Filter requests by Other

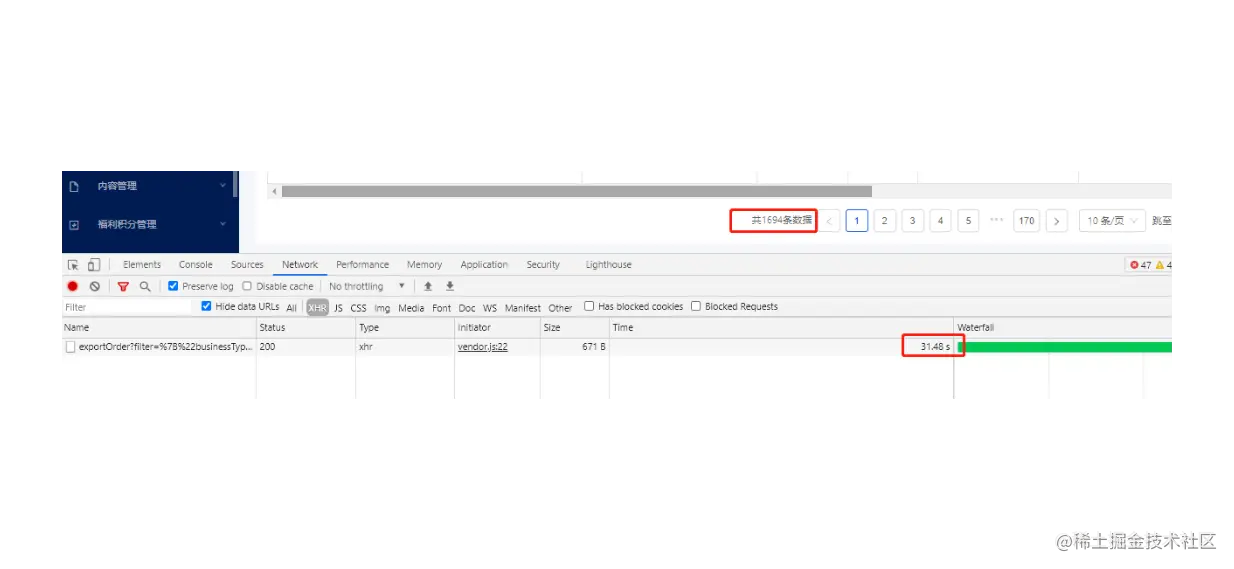click(x=560, y=308)
